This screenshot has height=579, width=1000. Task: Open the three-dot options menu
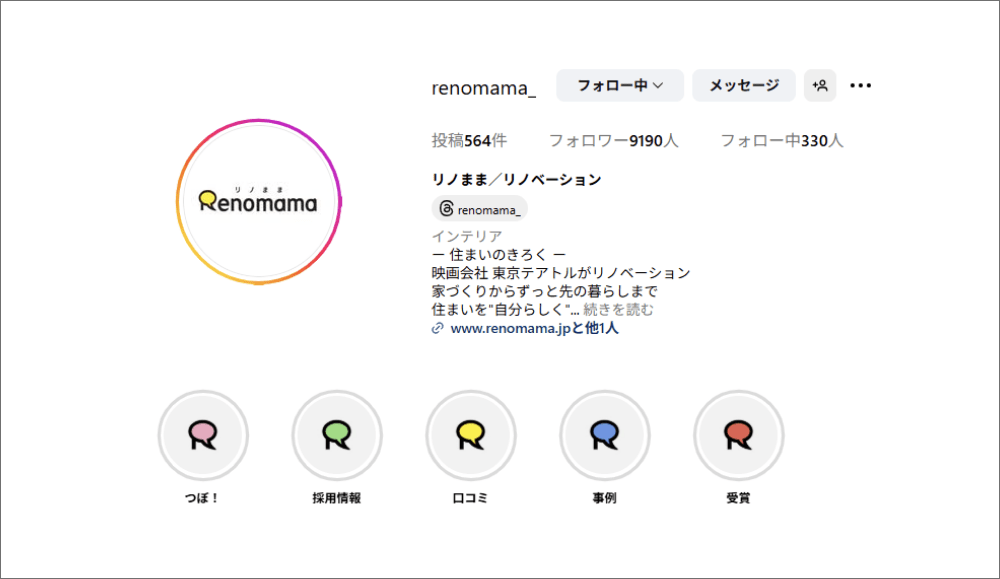point(860,85)
